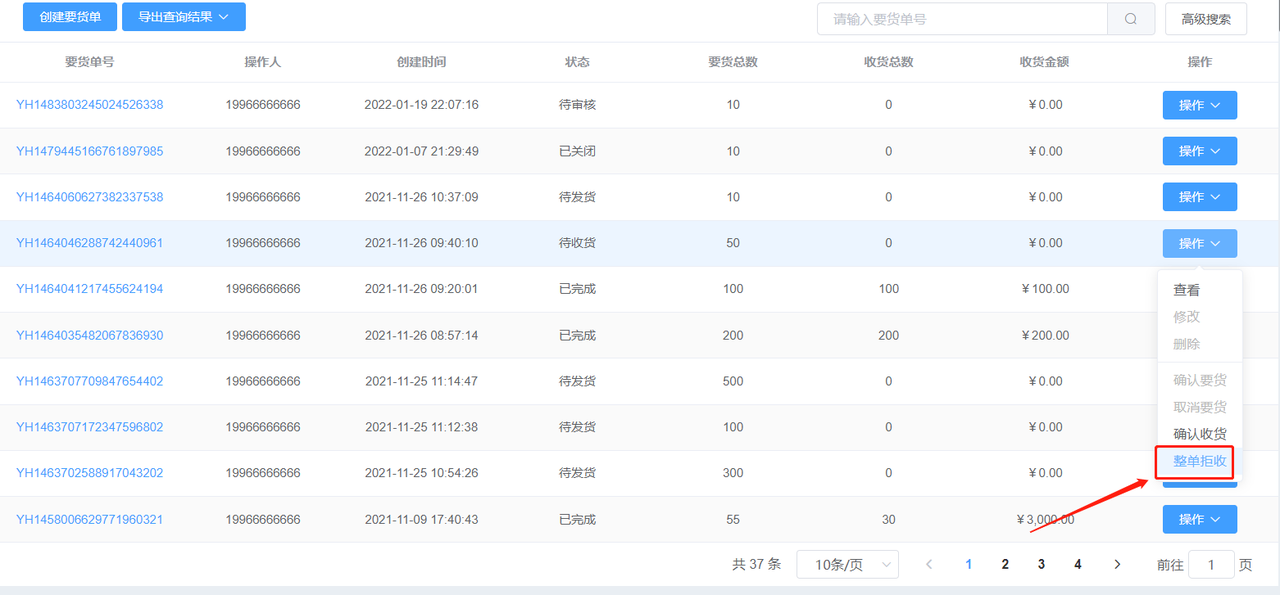Click the 300 quantity cell
The height and width of the screenshot is (595, 1280).
coord(733,473)
